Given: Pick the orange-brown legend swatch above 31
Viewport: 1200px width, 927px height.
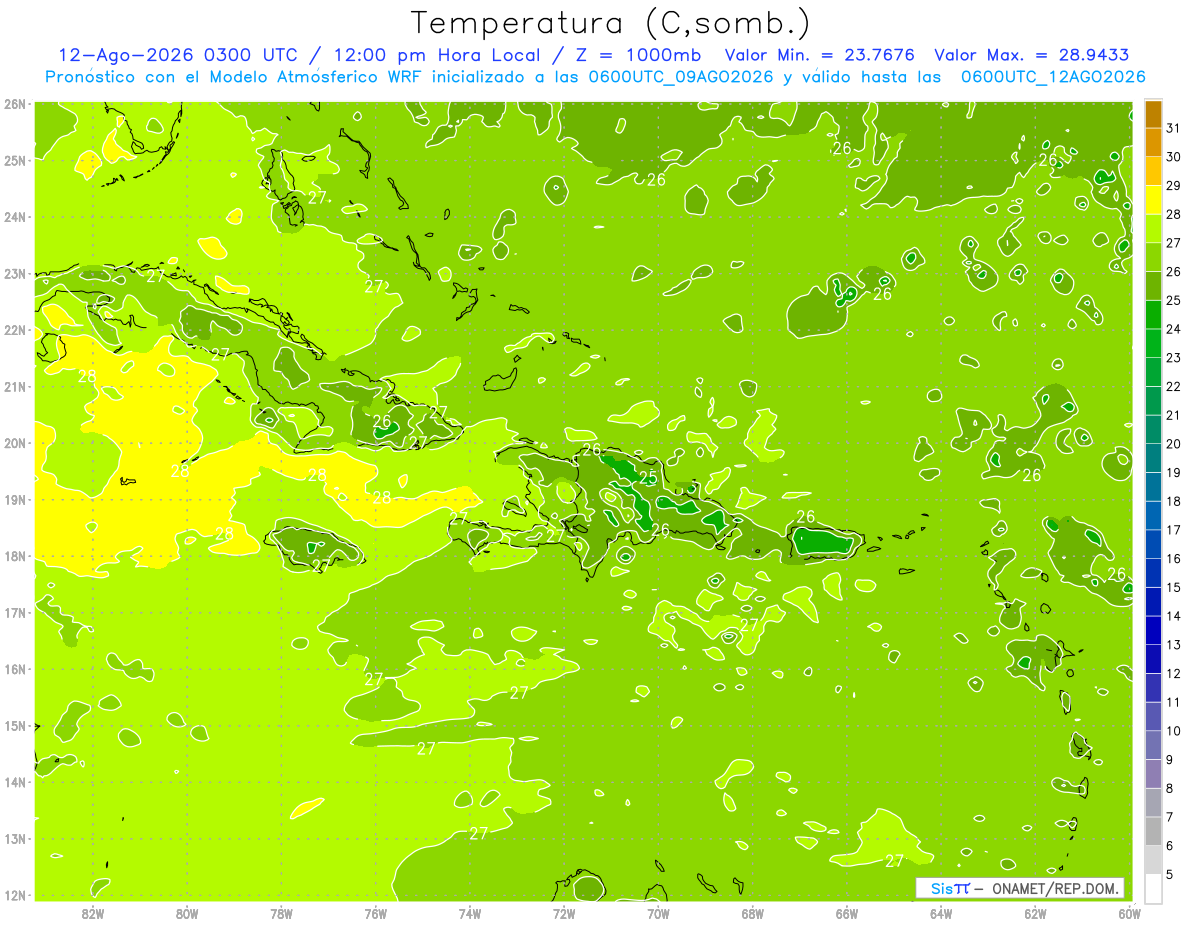Looking at the screenshot, I should point(1153,114).
